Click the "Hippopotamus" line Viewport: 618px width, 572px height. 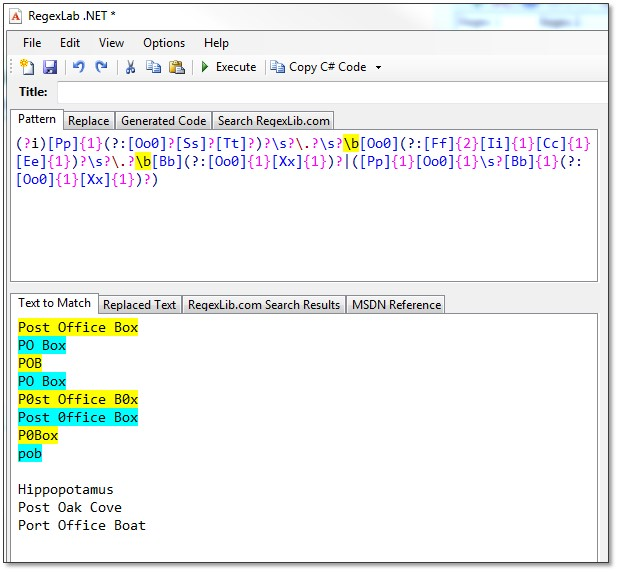coord(66,490)
